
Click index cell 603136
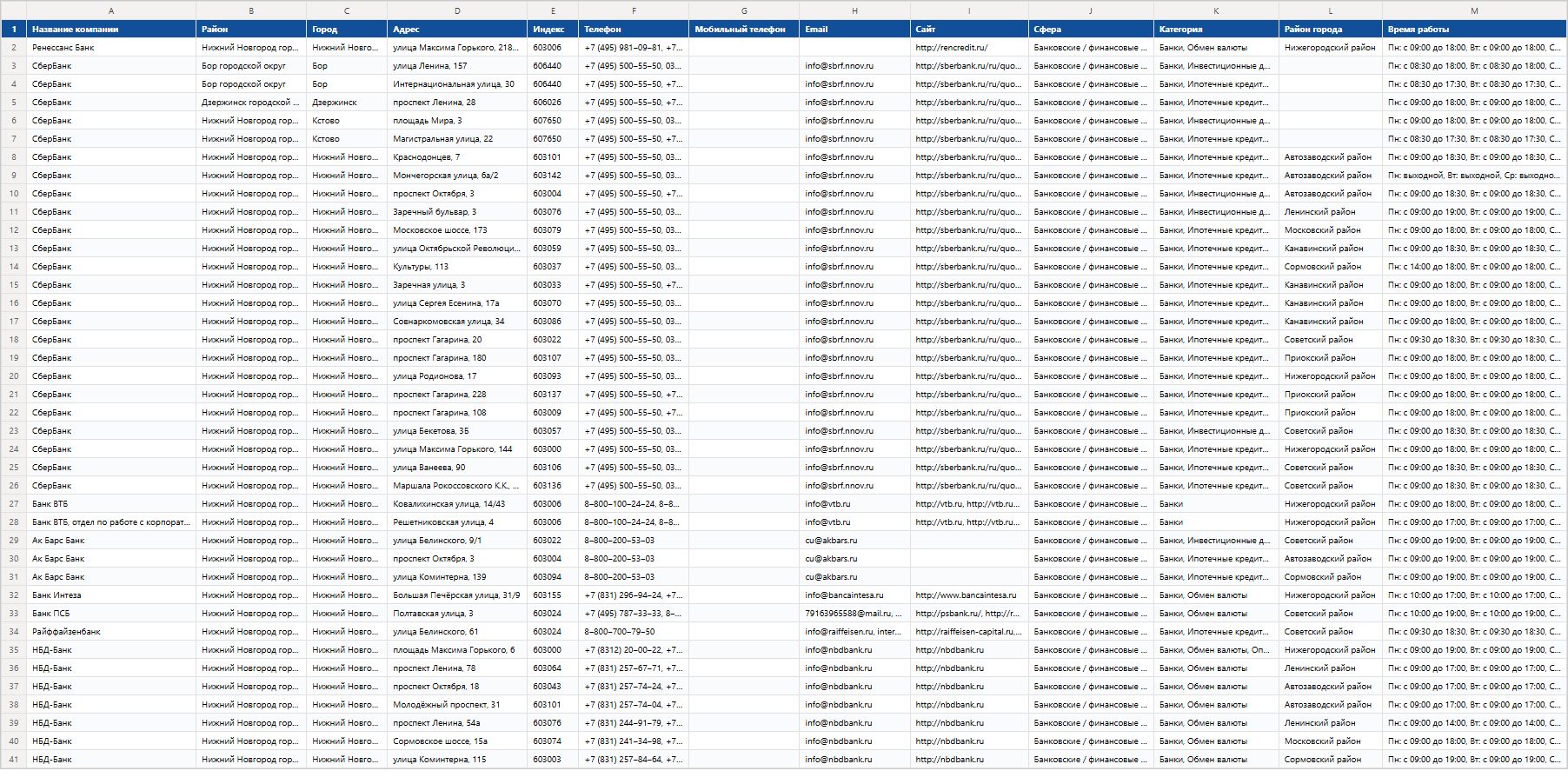(553, 486)
